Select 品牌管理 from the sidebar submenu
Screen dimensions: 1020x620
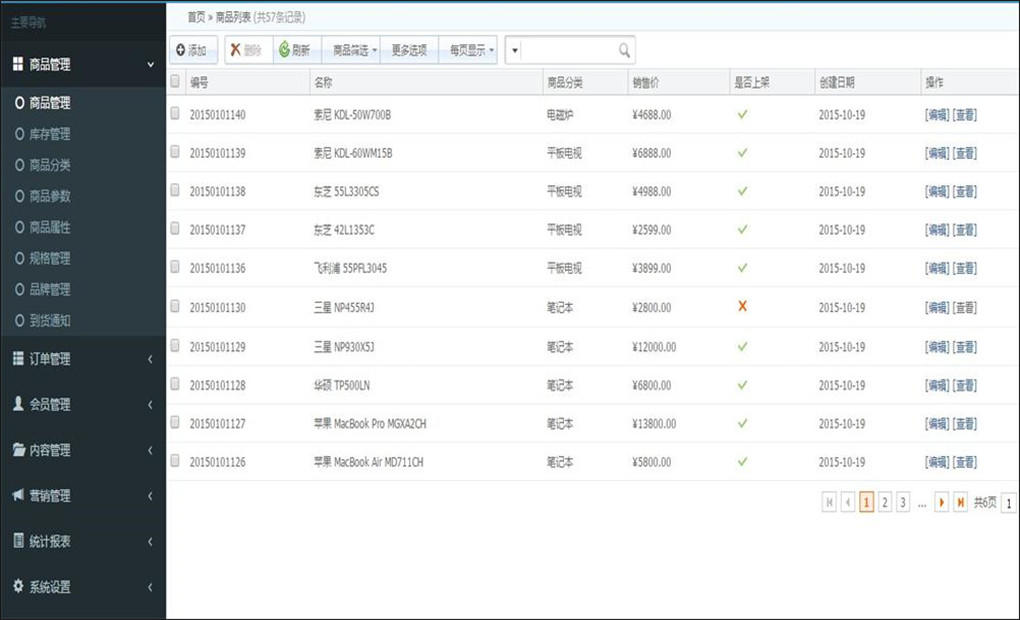pos(50,289)
